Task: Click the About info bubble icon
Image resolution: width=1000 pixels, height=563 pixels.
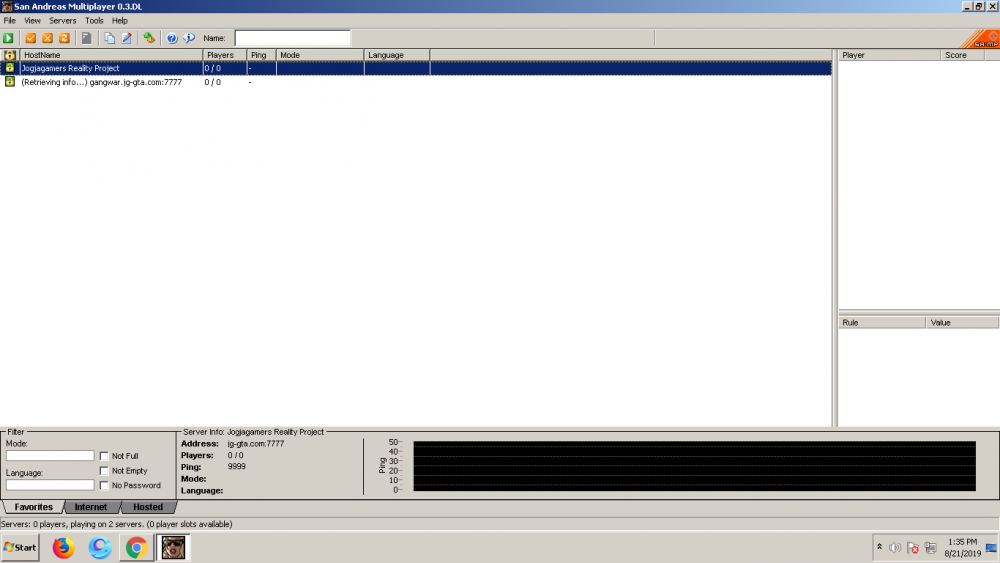Action: coord(189,38)
